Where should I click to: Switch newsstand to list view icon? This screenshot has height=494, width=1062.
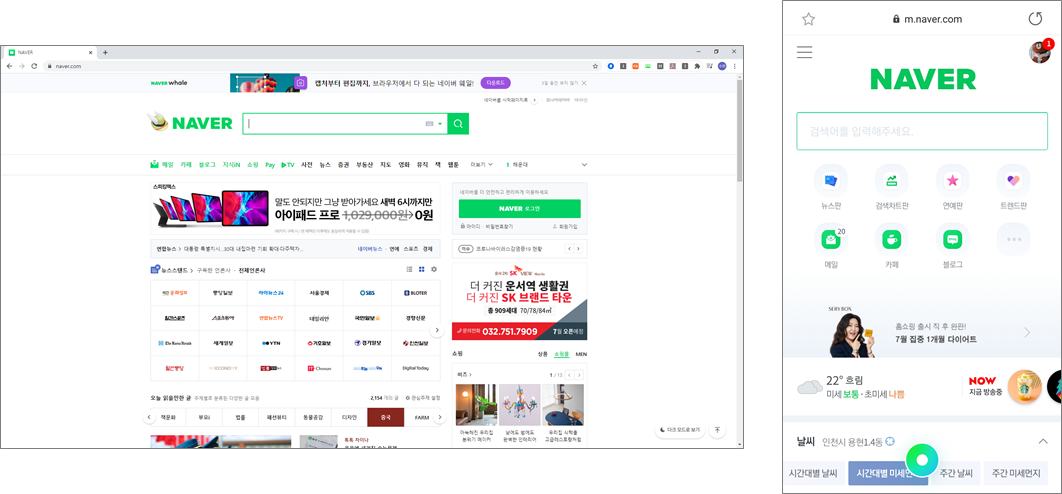pos(410,270)
